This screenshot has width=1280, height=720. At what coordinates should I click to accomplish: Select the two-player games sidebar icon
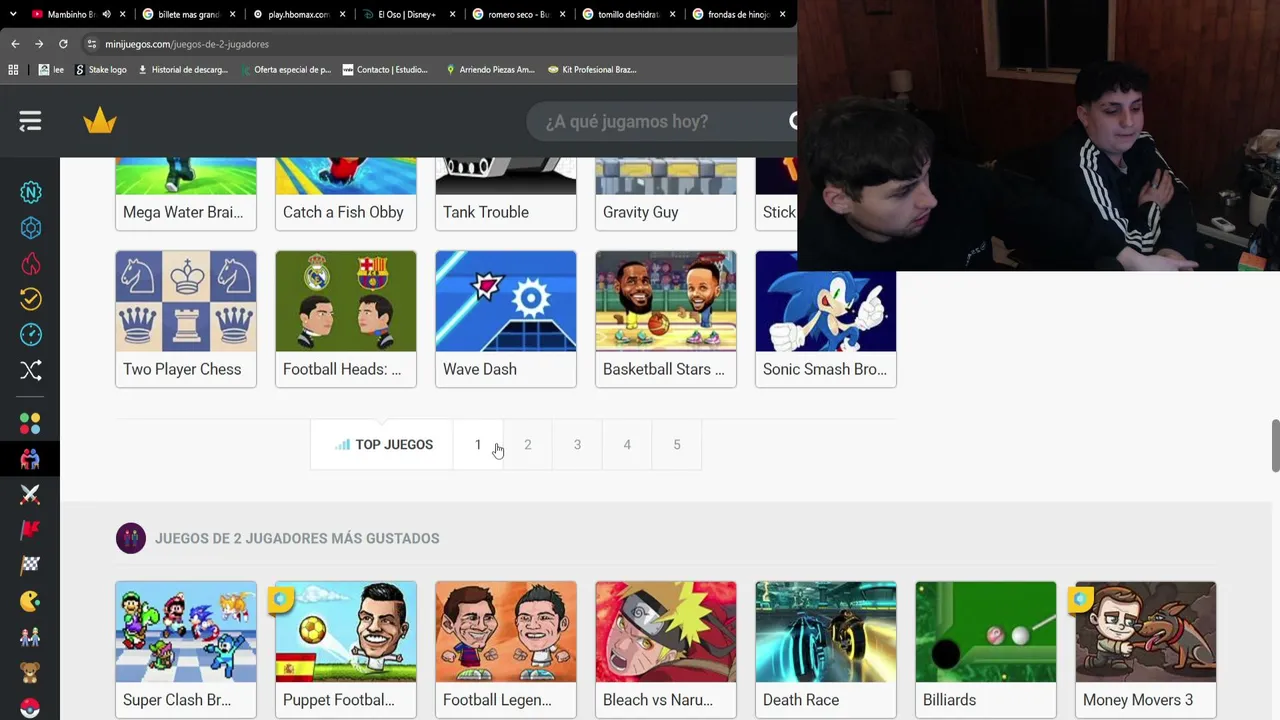coord(30,459)
